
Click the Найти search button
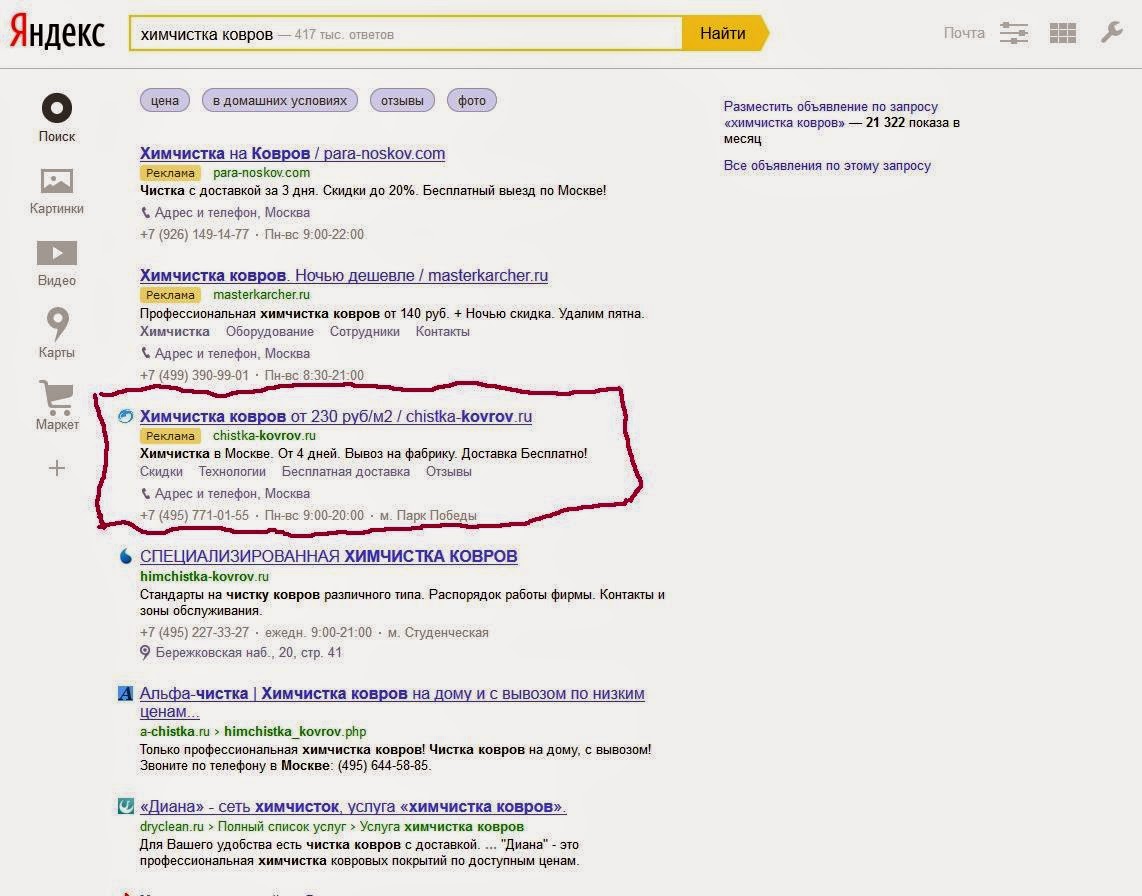coord(723,33)
